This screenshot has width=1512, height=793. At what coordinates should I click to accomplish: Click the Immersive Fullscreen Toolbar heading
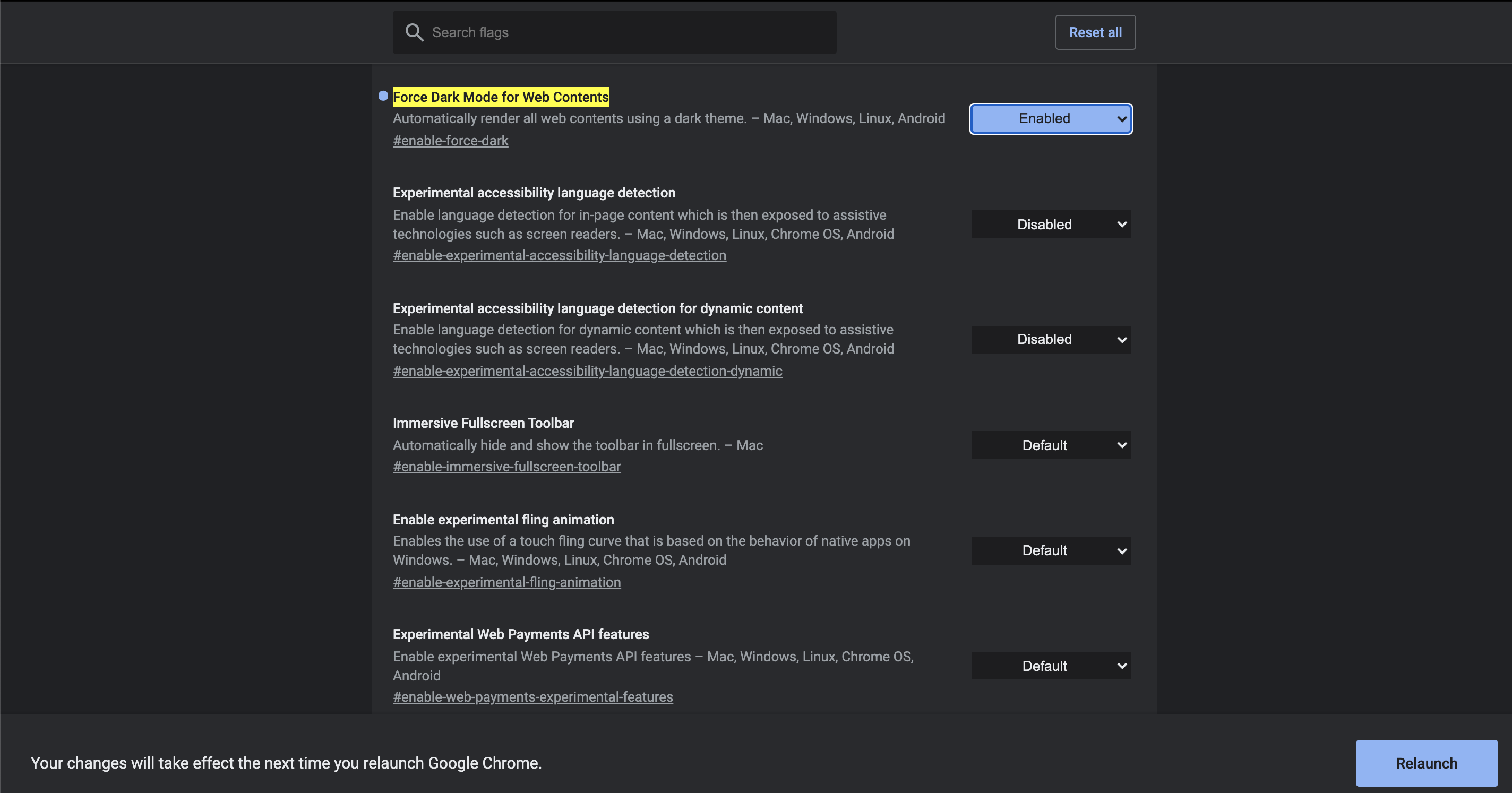[x=483, y=423]
